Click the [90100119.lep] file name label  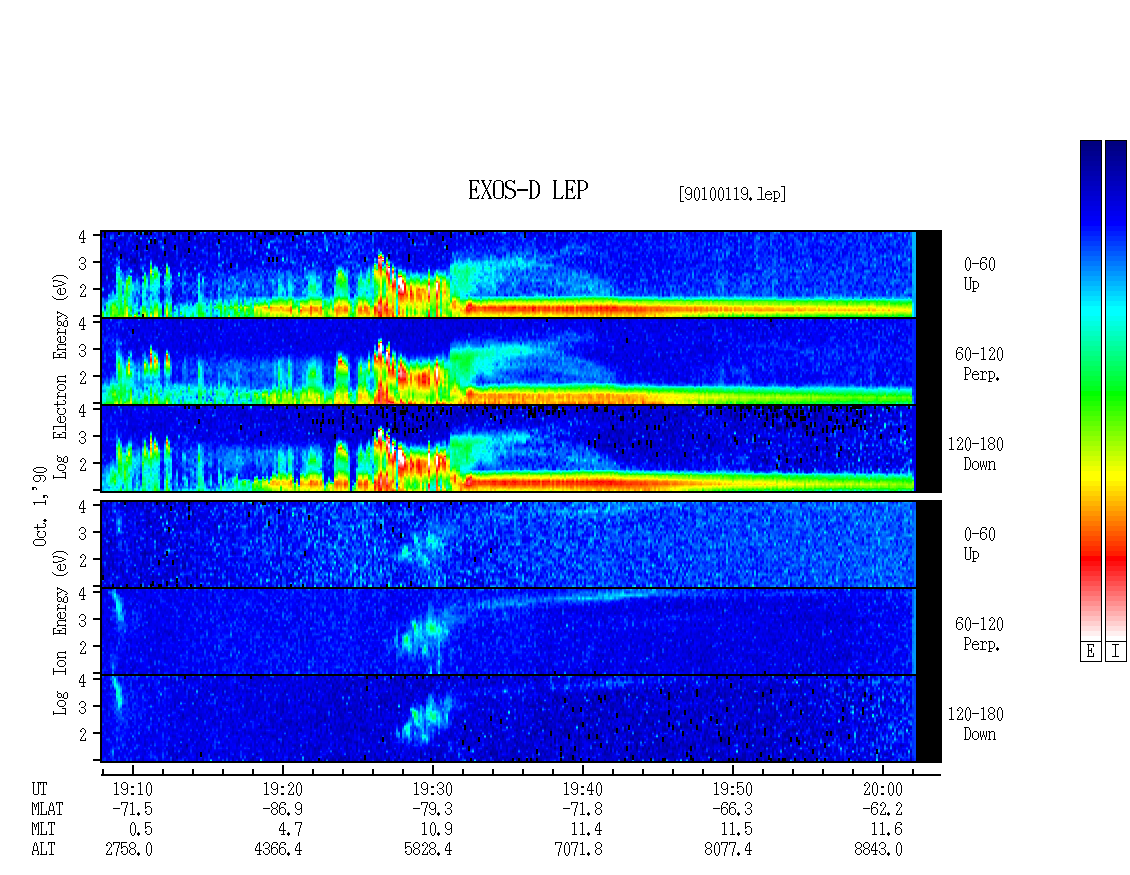pyautogui.click(x=731, y=194)
